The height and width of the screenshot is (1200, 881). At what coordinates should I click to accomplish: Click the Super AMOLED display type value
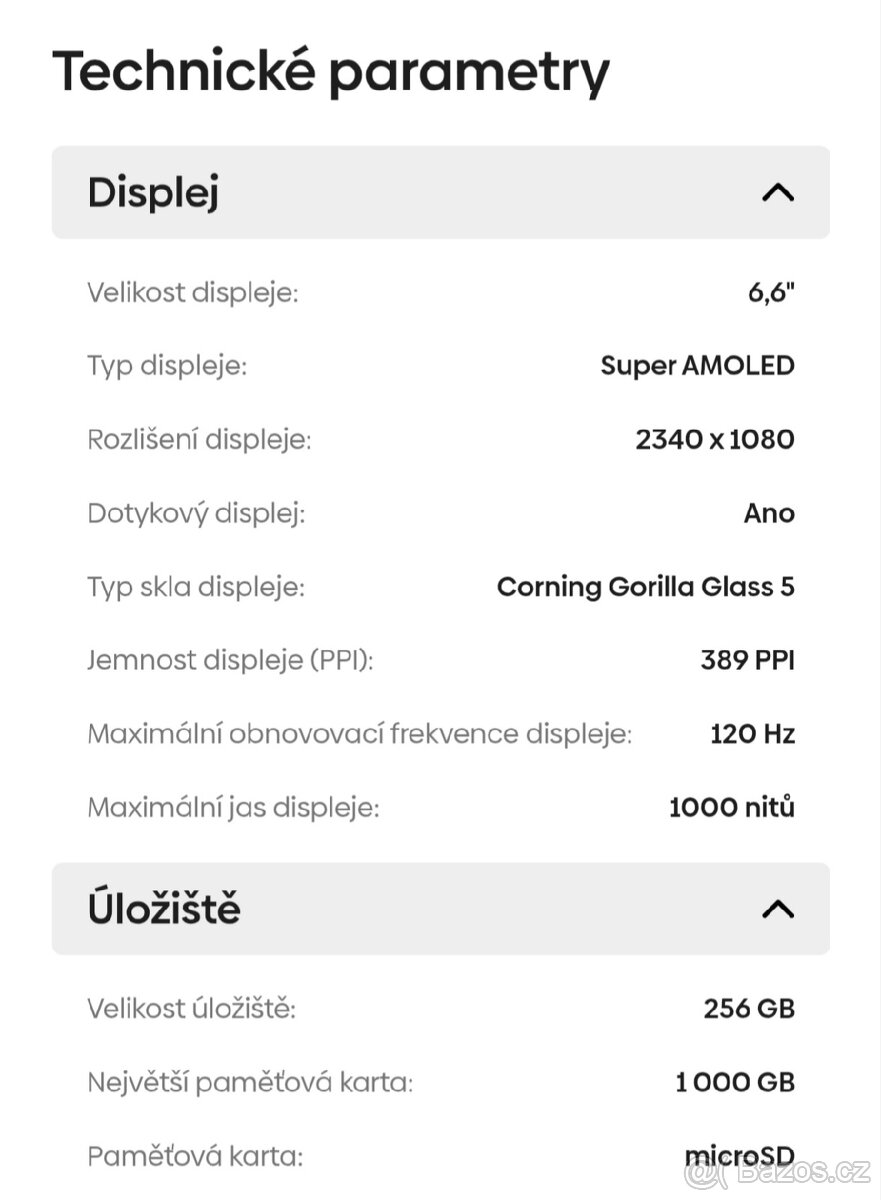click(x=698, y=365)
